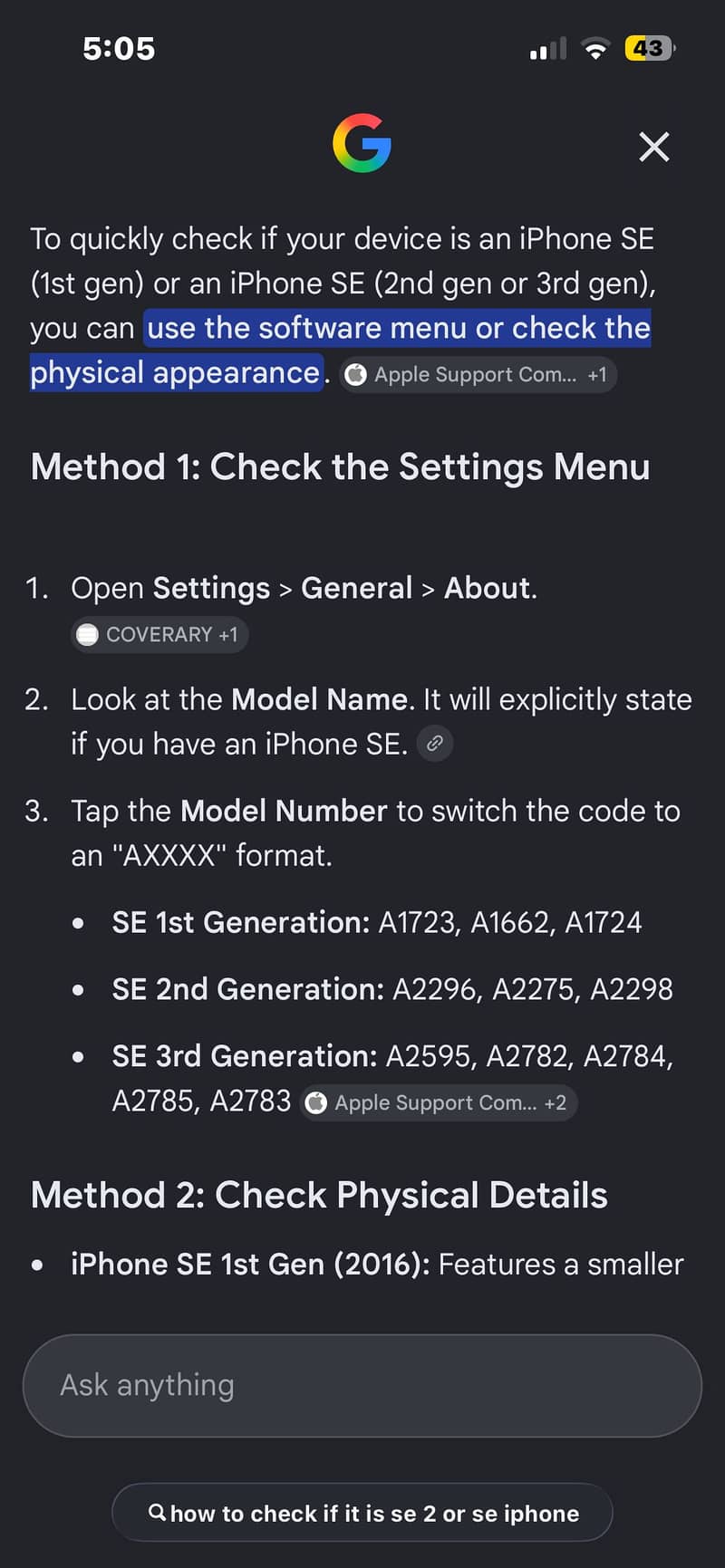725x1568 pixels.
Task: Tap the link icon after iPhone SE
Action: click(435, 744)
